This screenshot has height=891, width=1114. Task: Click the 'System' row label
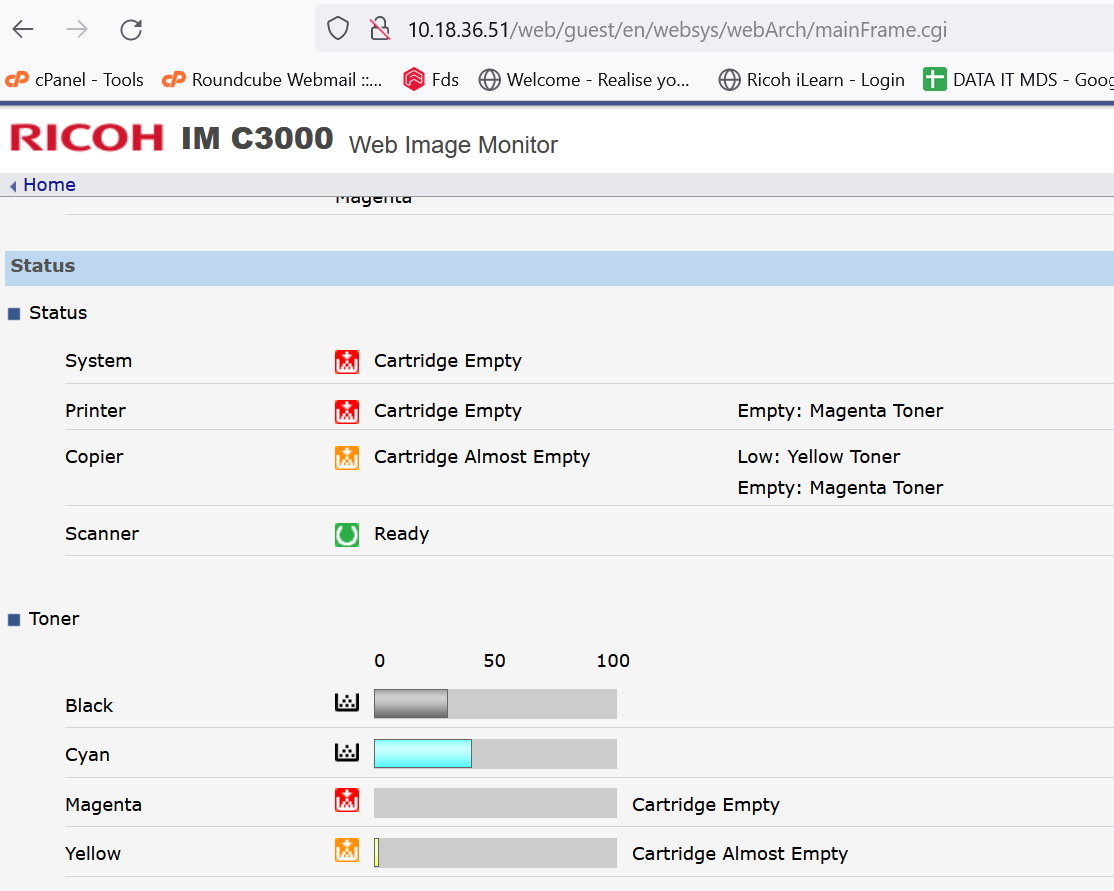coord(98,361)
